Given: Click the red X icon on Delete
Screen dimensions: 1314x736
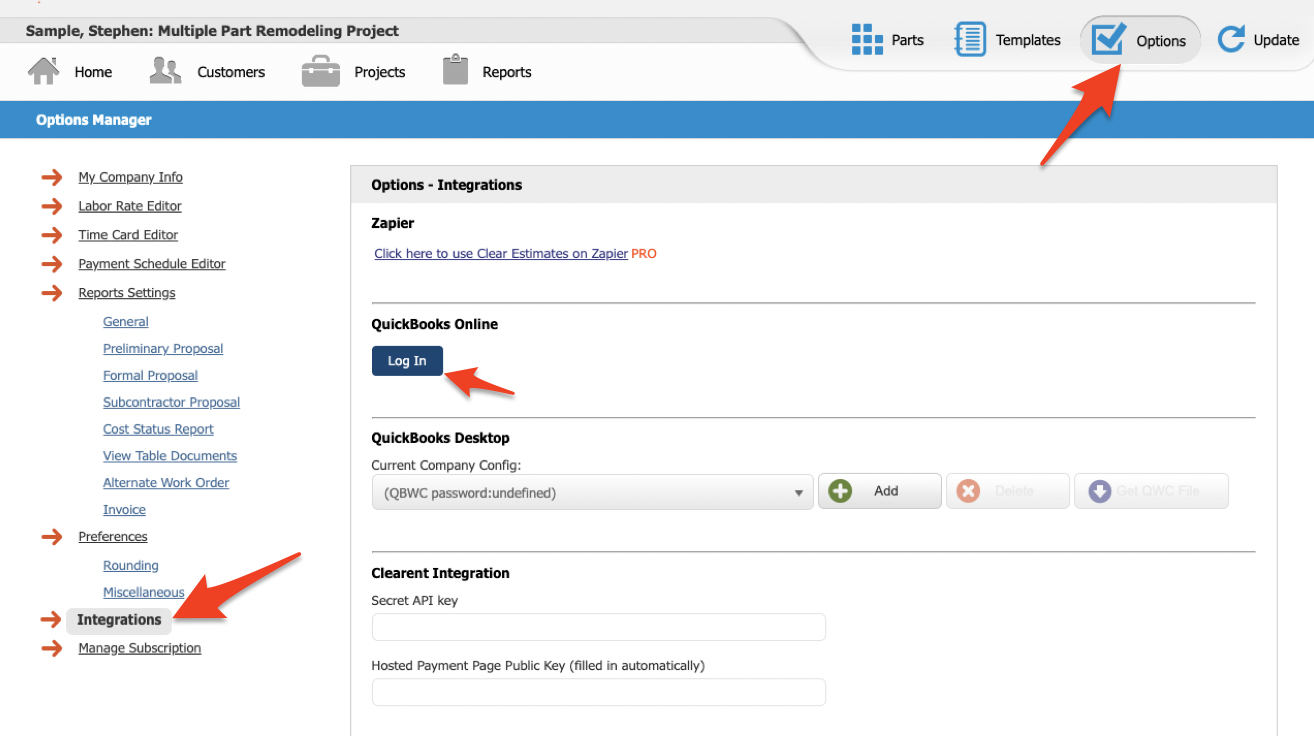Looking at the screenshot, I should pos(968,491).
